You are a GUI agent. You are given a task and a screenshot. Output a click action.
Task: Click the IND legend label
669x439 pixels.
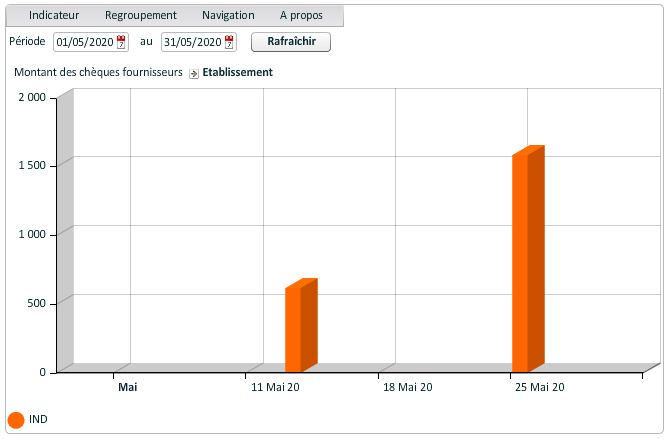pos(38,419)
